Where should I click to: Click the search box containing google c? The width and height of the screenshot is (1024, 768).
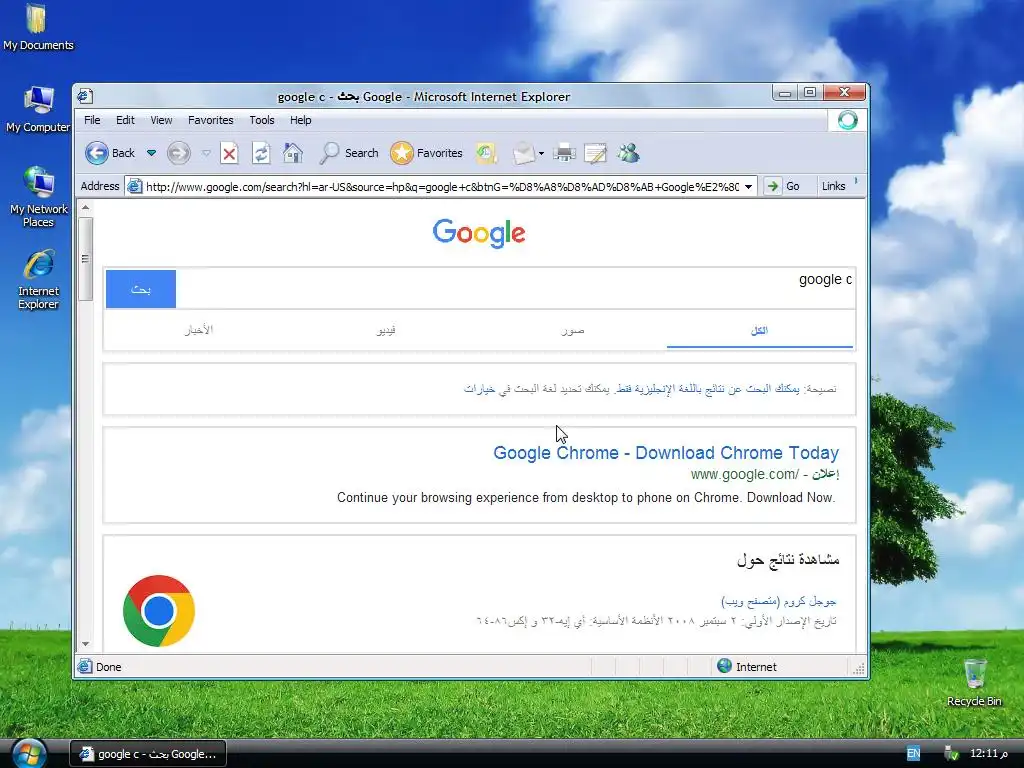(515, 288)
